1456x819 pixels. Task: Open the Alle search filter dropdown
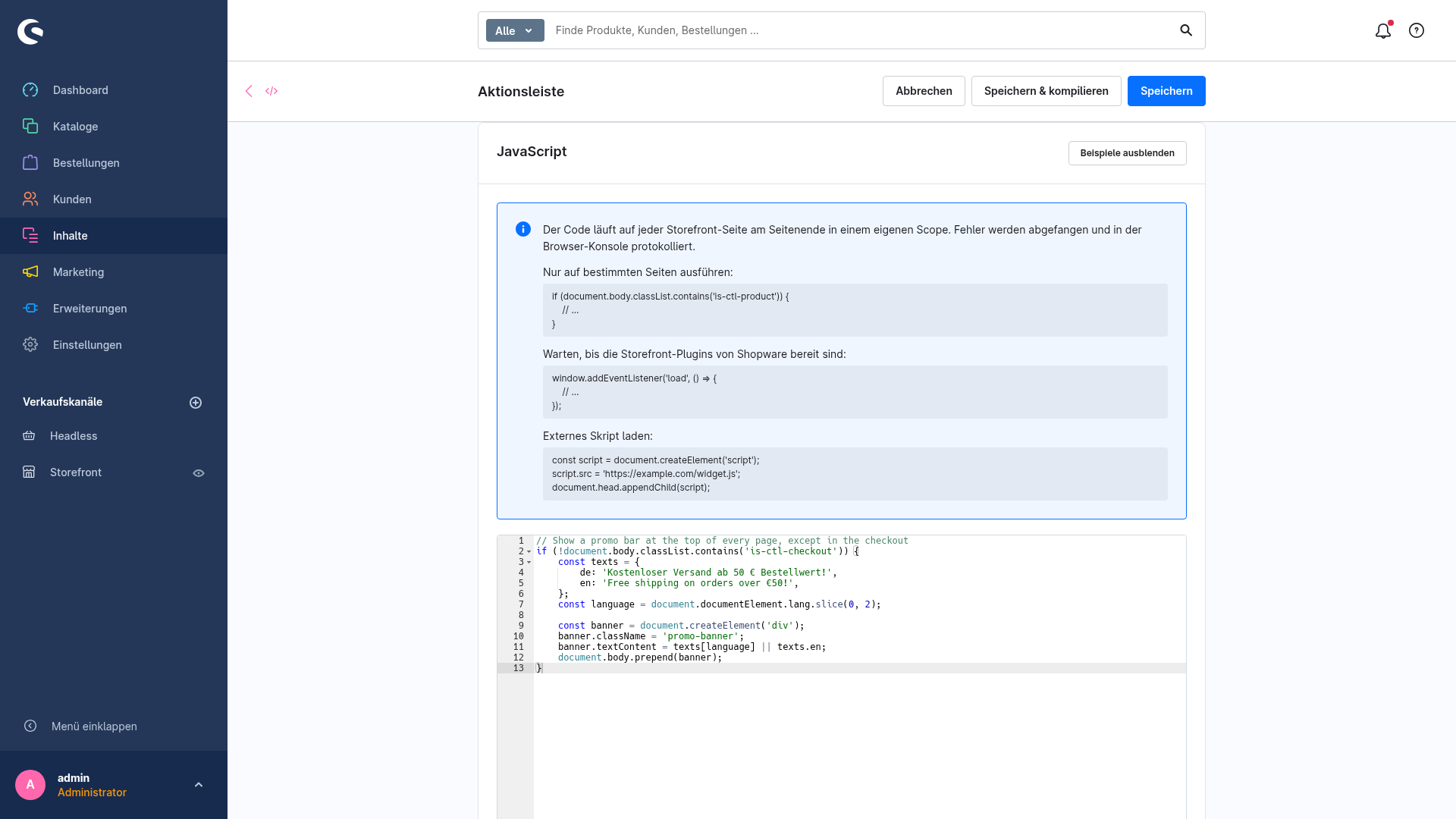coord(515,30)
